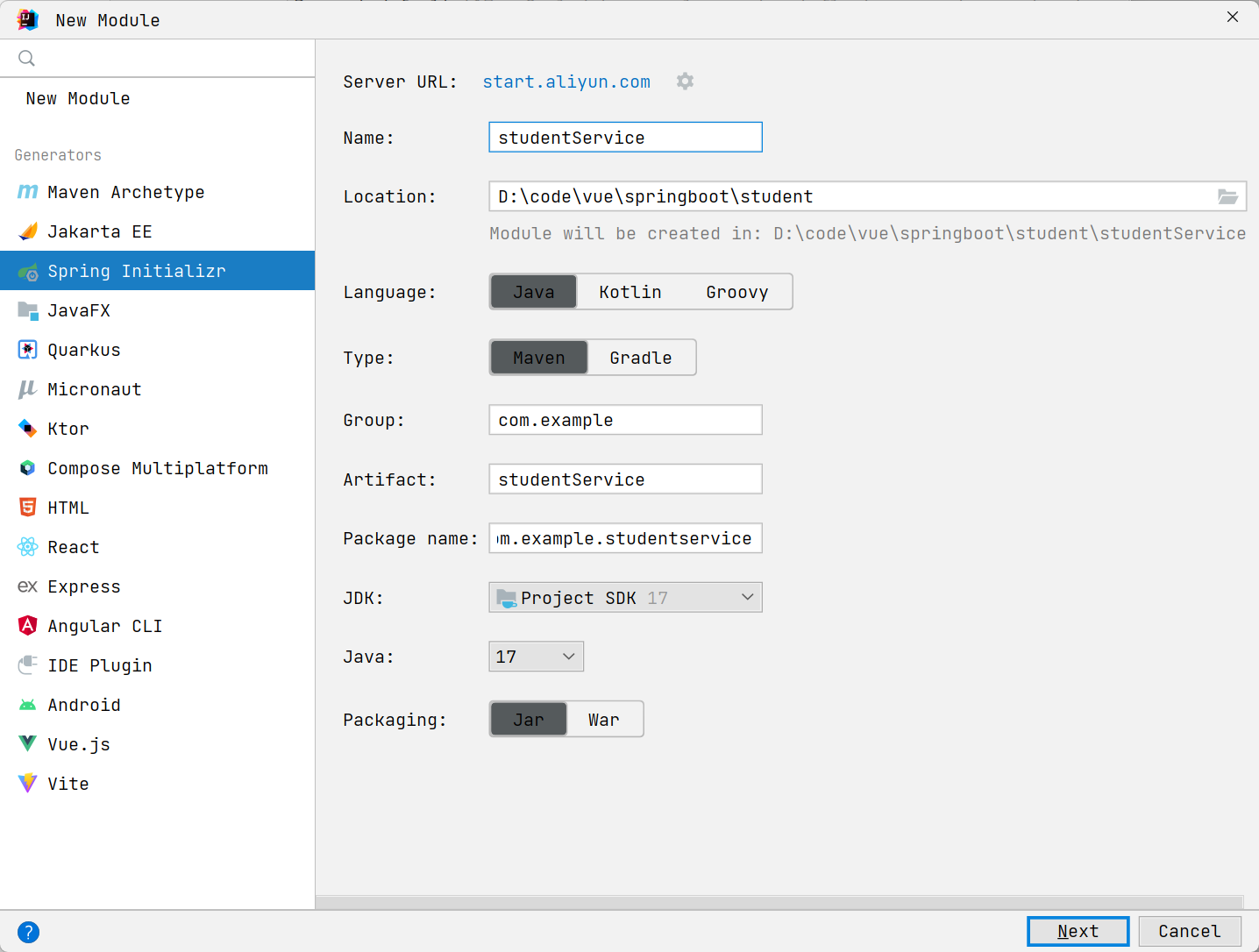Viewport: 1259px width, 952px height.
Task: Click the IDE Plugin plug icon
Action: [28, 665]
